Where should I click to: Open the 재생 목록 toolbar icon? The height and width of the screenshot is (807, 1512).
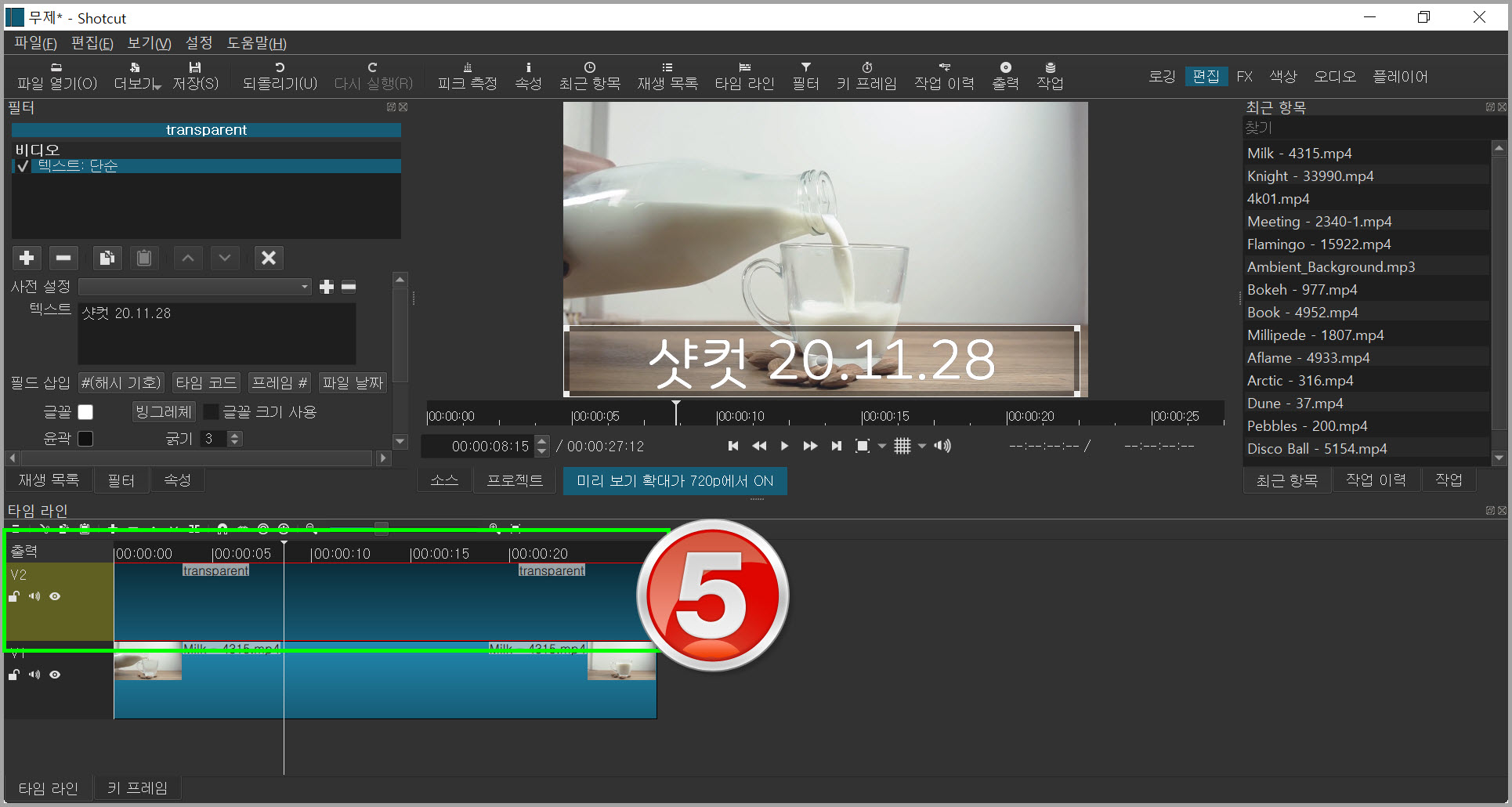point(667,76)
